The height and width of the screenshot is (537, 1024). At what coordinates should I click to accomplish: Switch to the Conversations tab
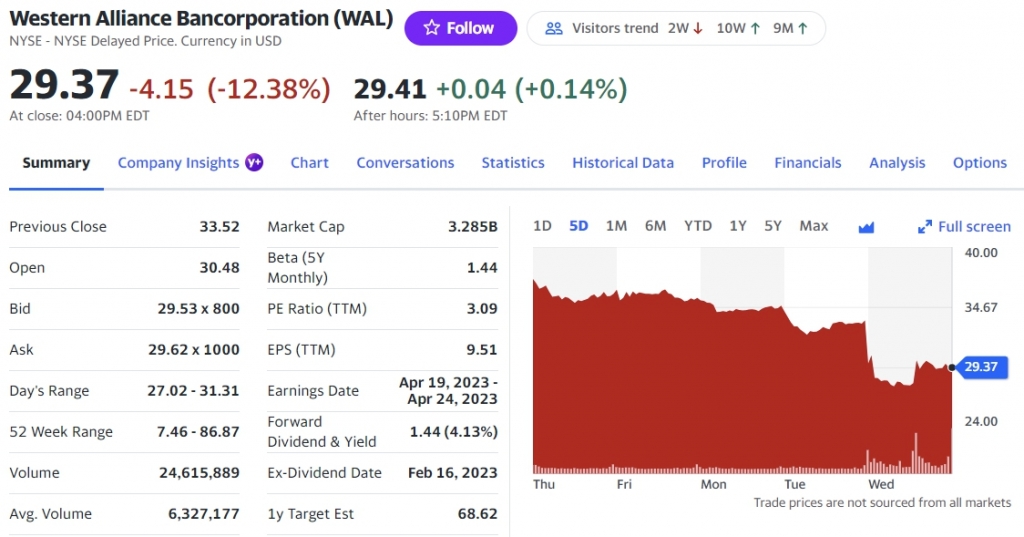[x=405, y=163]
